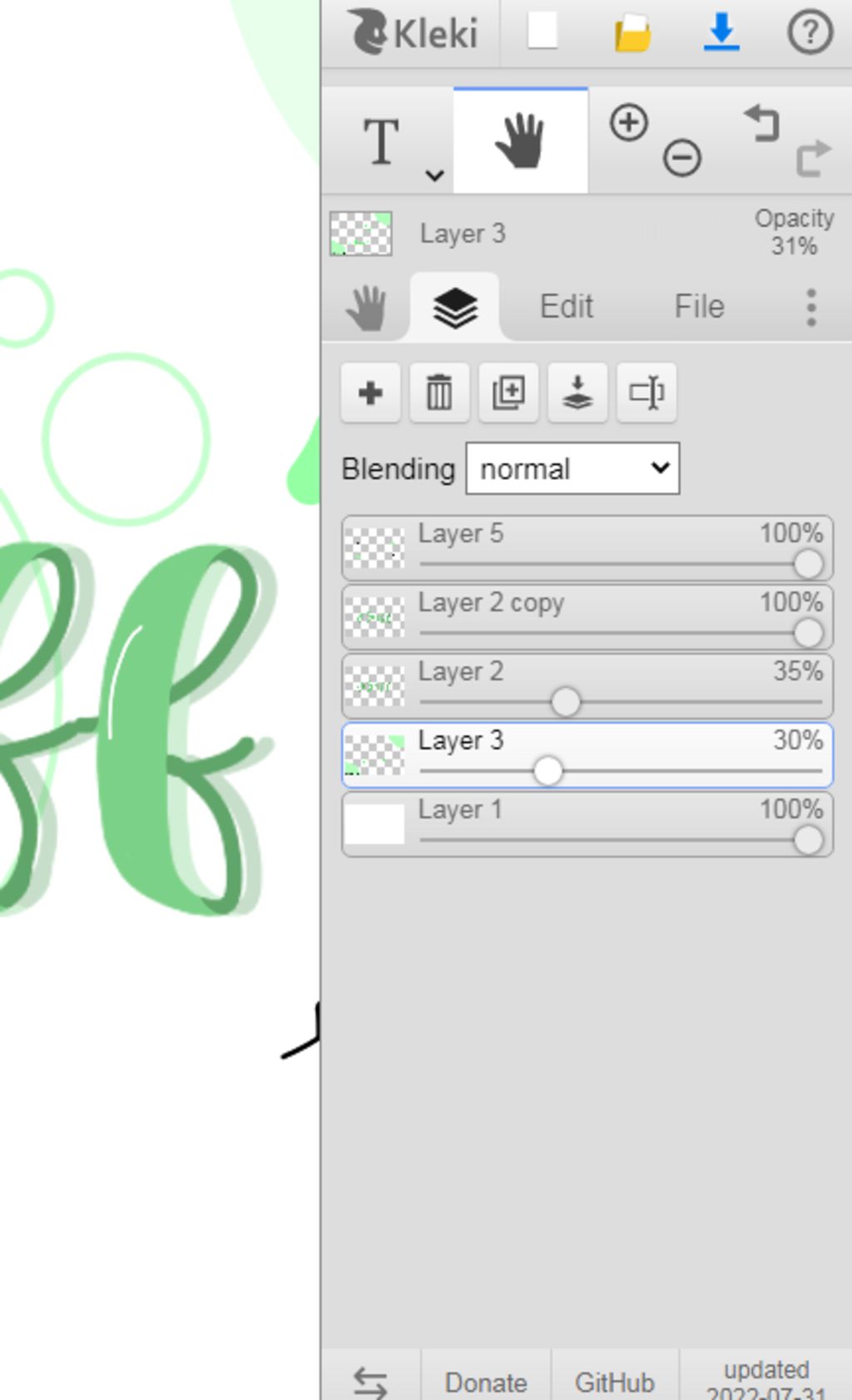The height and width of the screenshot is (1400, 852).
Task: Open the GitHub link
Action: point(615,1382)
